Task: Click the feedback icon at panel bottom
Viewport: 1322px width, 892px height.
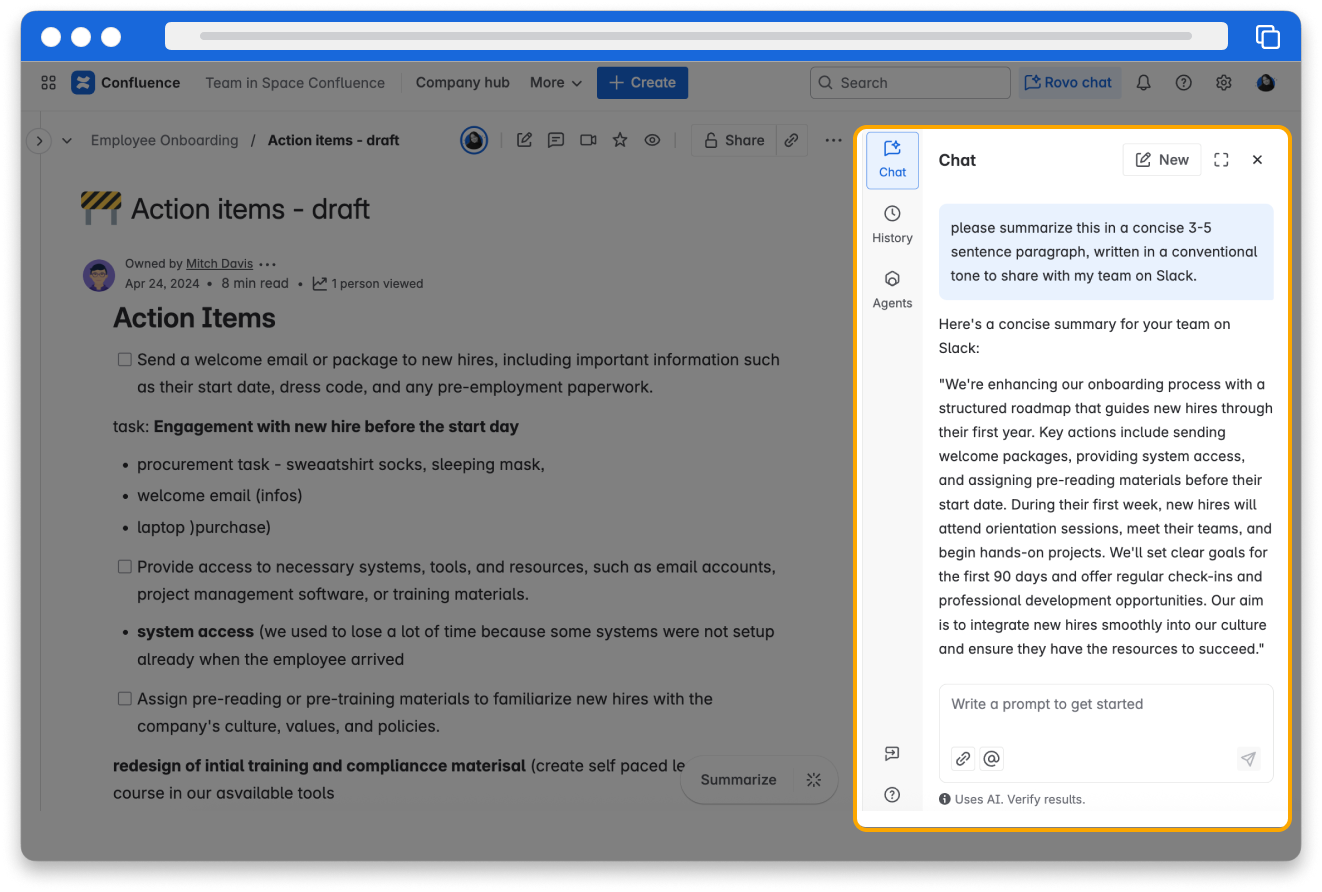Action: pyautogui.click(x=892, y=753)
